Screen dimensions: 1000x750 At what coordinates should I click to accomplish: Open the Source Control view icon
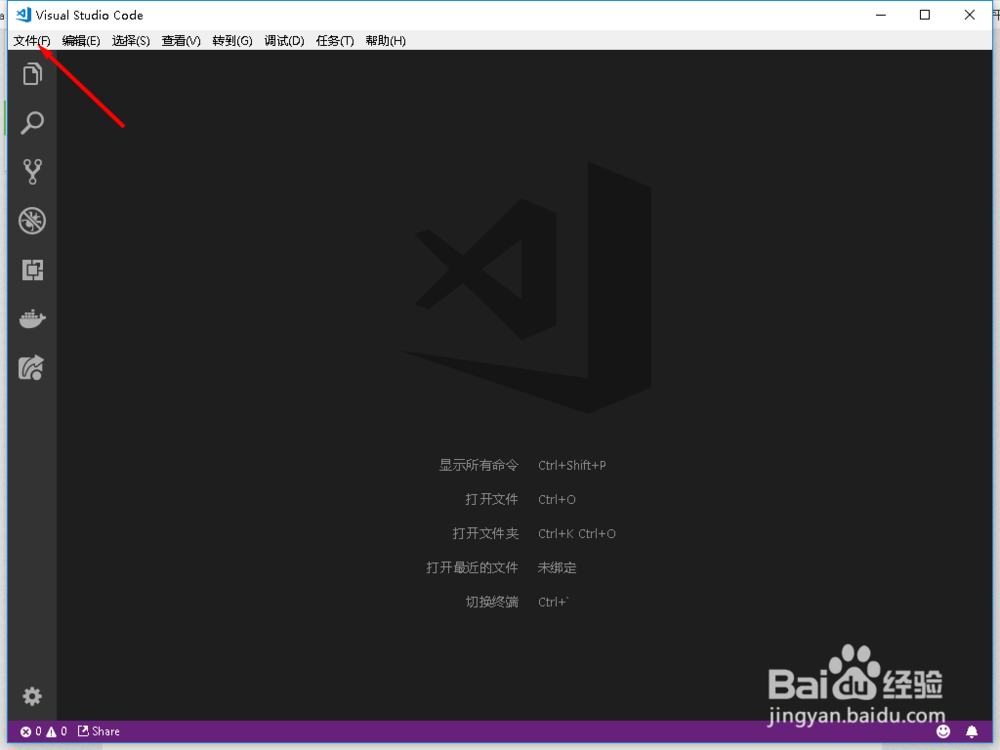click(x=32, y=172)
